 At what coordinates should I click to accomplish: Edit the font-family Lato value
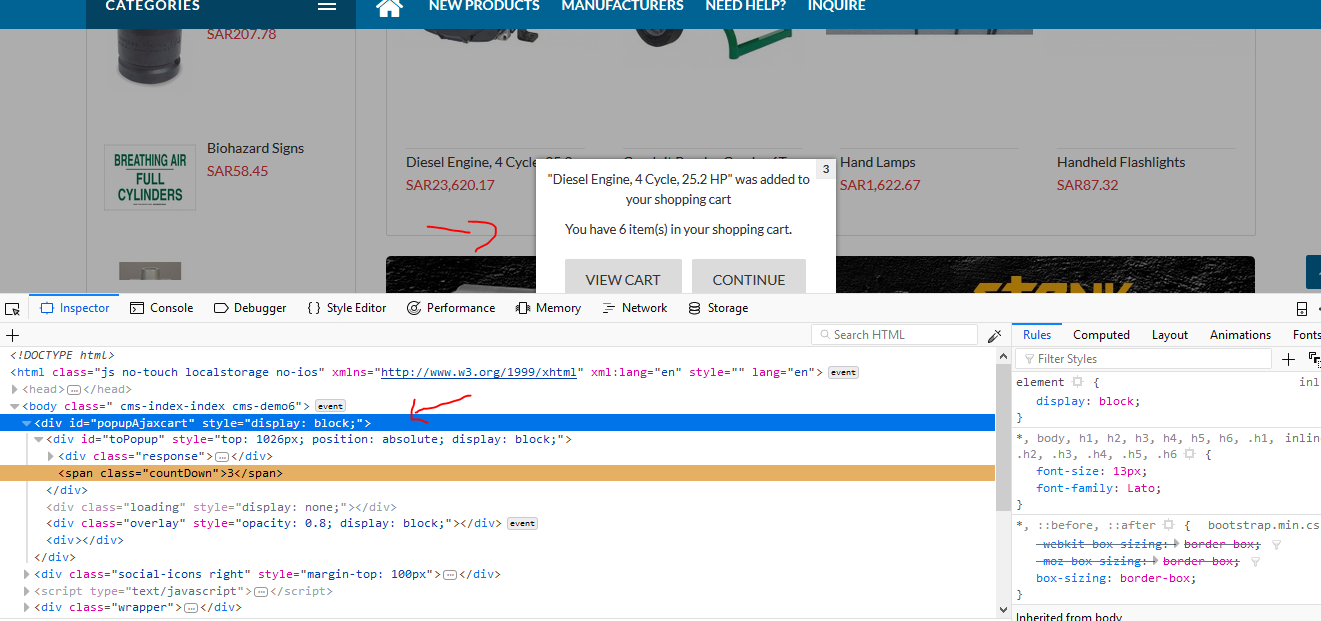1139,488
